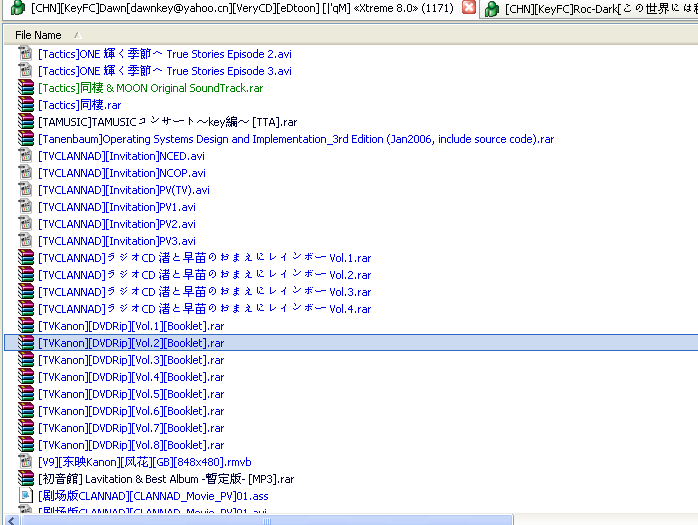This screenshot has height=525, width=698.
Task: Click RAR icon next to [Tactics]同棲.rar
Action: 26,105
